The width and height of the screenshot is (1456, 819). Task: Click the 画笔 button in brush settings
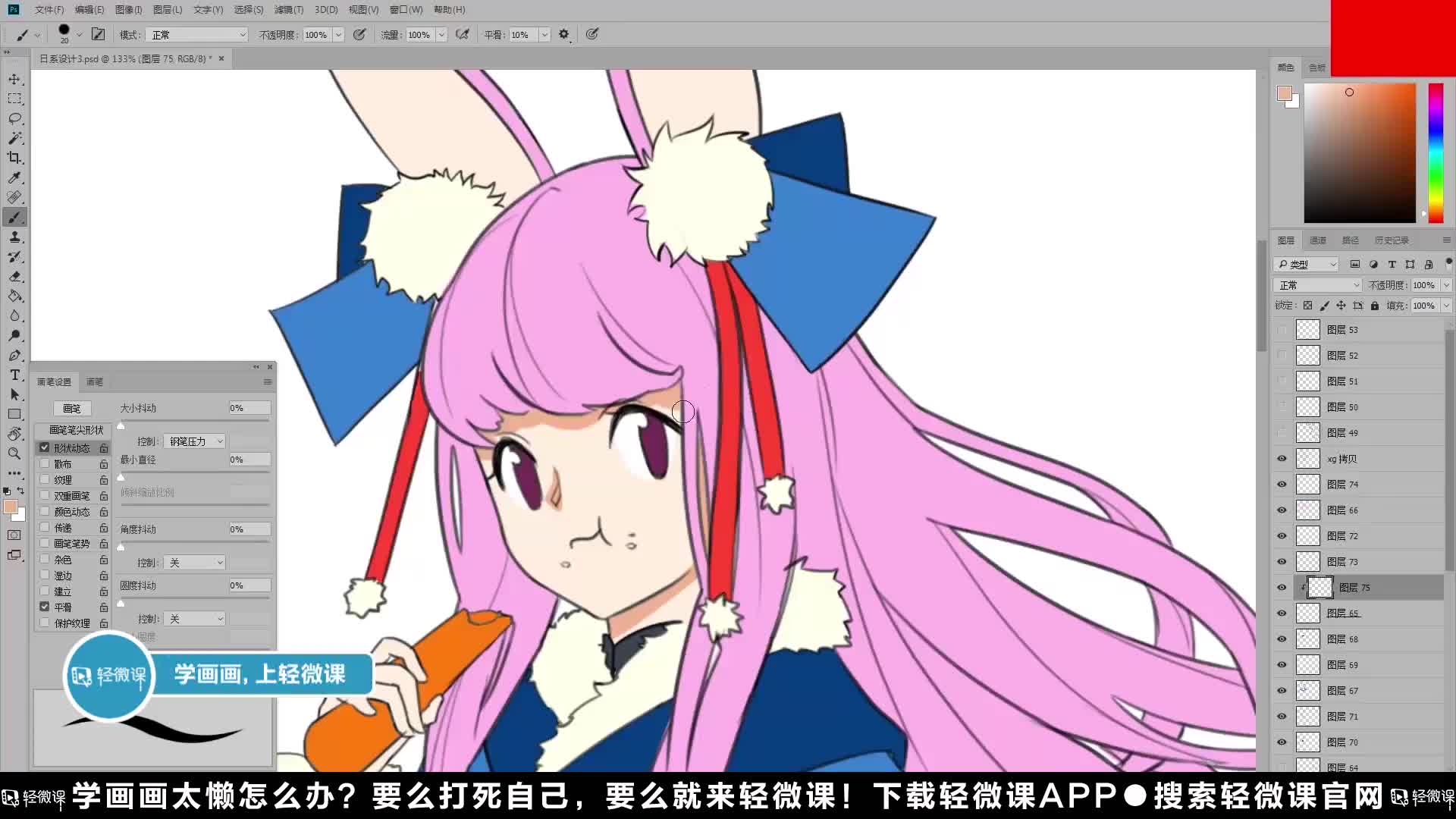point(72,408)
